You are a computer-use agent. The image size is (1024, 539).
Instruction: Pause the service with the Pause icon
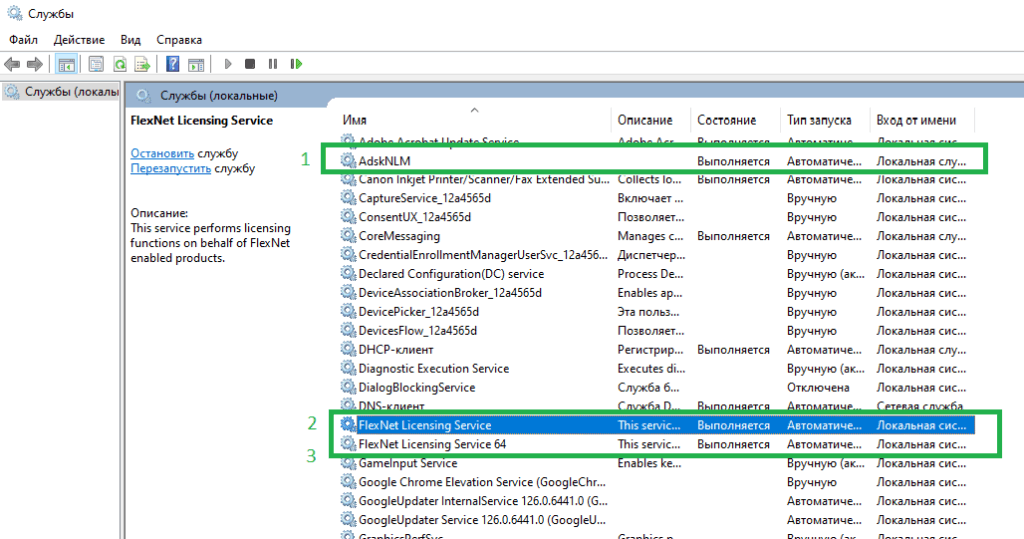(273, 64)
